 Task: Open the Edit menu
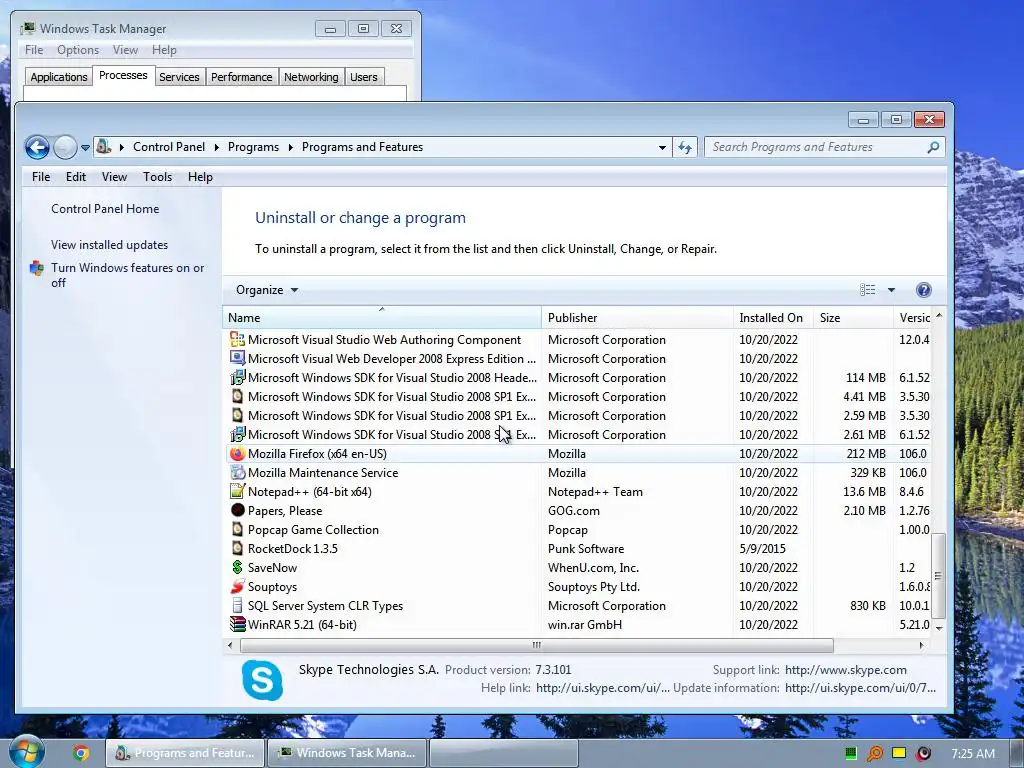(76, 177)
